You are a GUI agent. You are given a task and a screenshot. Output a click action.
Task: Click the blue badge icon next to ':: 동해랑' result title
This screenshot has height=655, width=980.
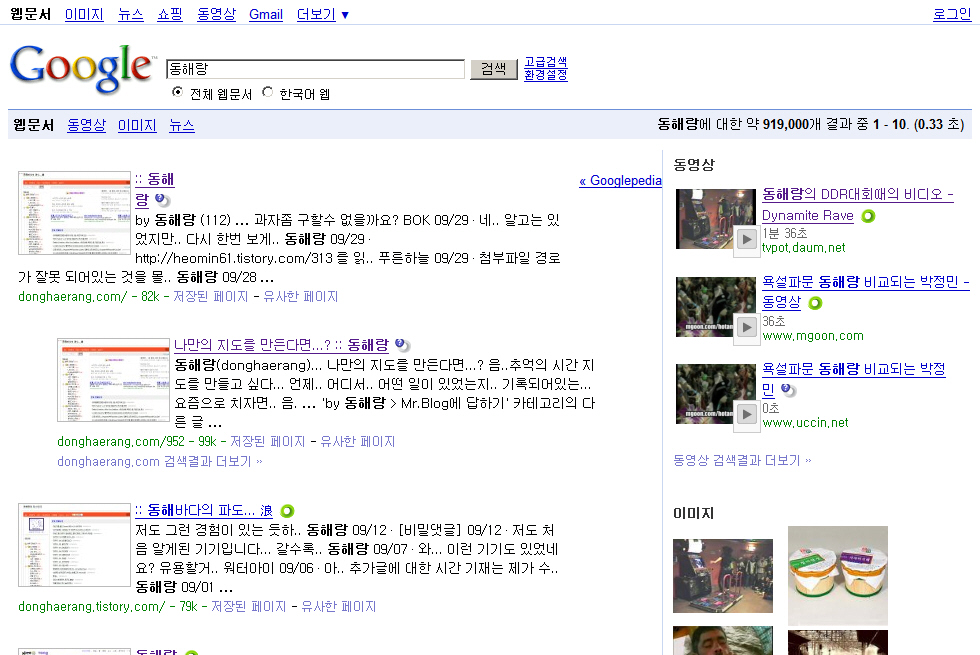pyautogui.click(x=162, y=200)
